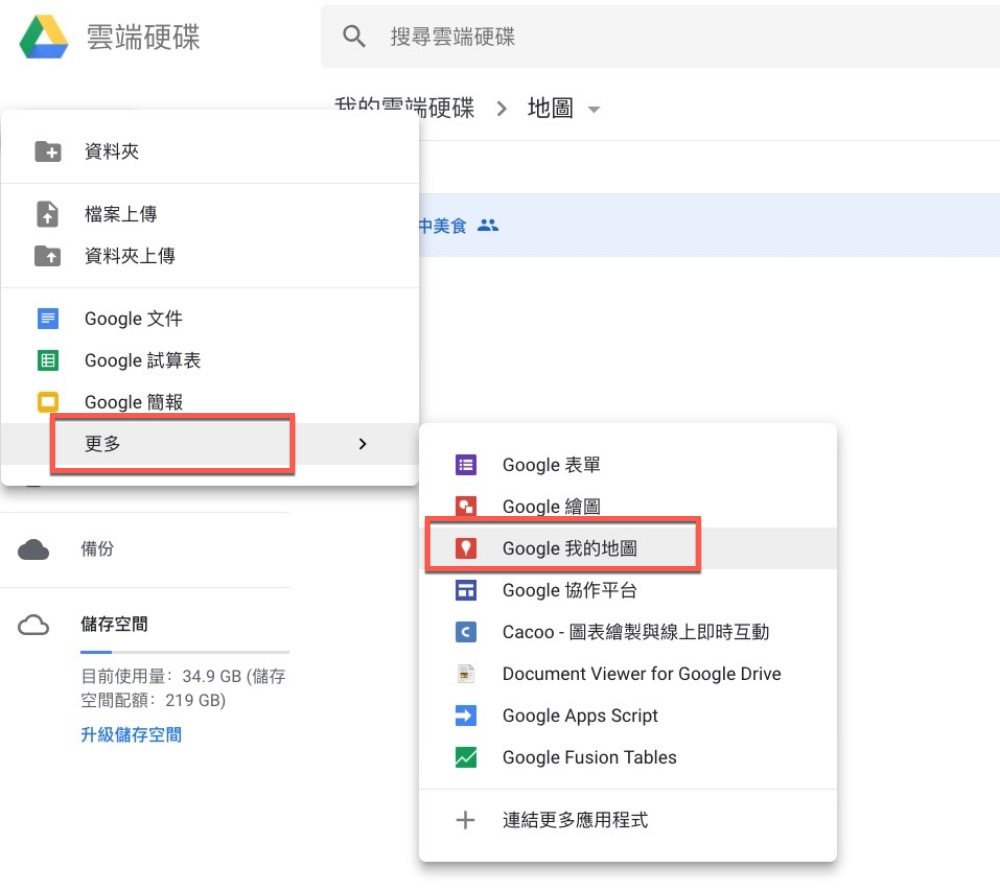Click the storage cloud outline icon
The image size is (1000, 891).
click(x=33, y=625)
